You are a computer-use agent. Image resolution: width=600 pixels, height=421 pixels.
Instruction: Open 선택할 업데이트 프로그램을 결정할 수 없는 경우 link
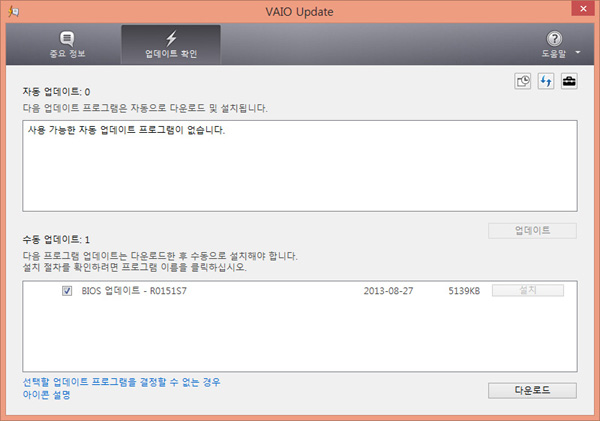coord(121,382)
